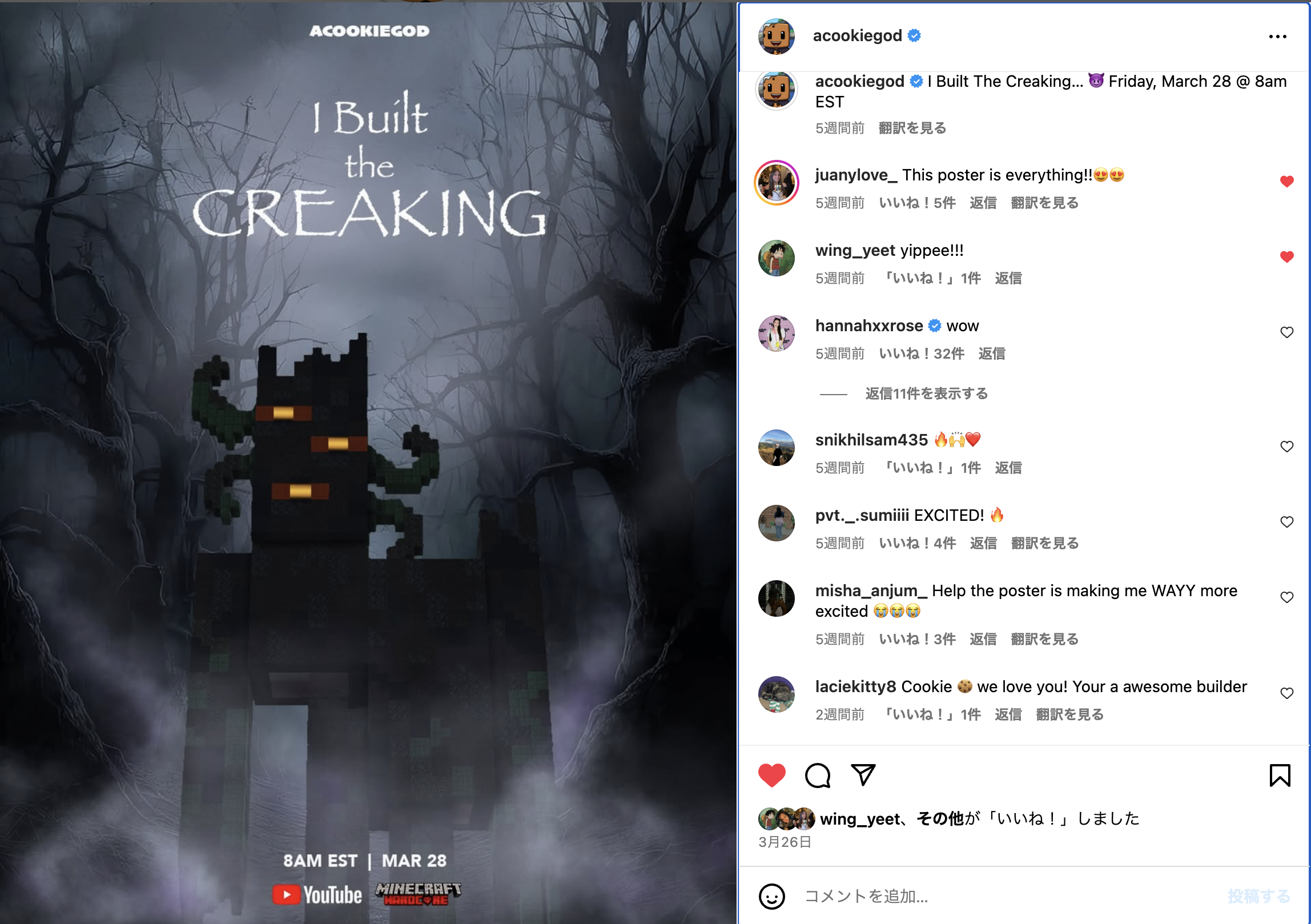The width and height of the screenshot is (1311, 924).
Task: Click the comment speech bubble icon
Action: click(818, 776)
